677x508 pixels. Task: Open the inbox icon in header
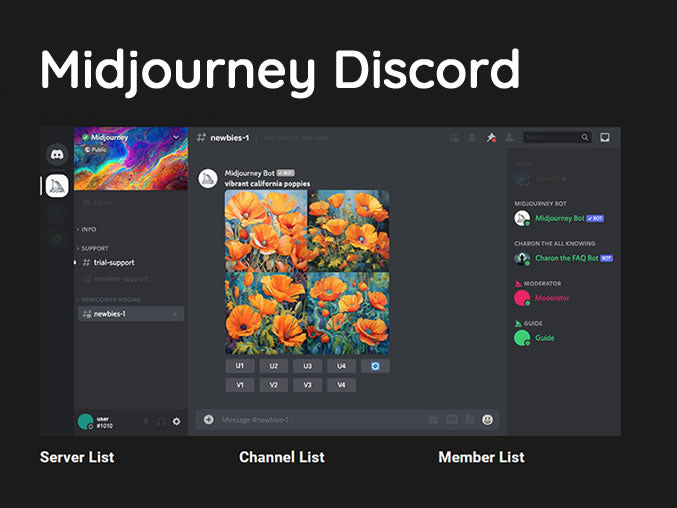tap(605, 138)
